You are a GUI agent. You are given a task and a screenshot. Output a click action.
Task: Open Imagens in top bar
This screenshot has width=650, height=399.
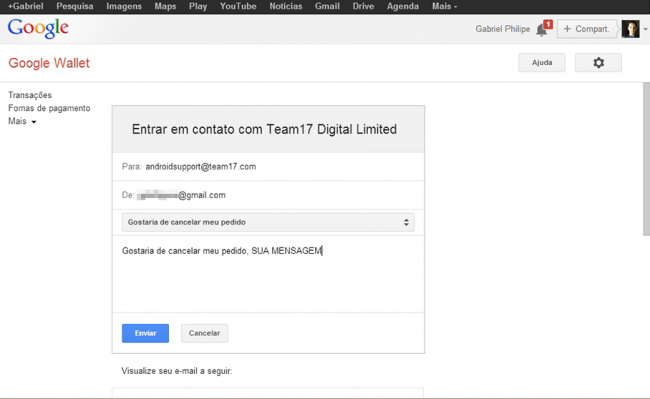124,6
